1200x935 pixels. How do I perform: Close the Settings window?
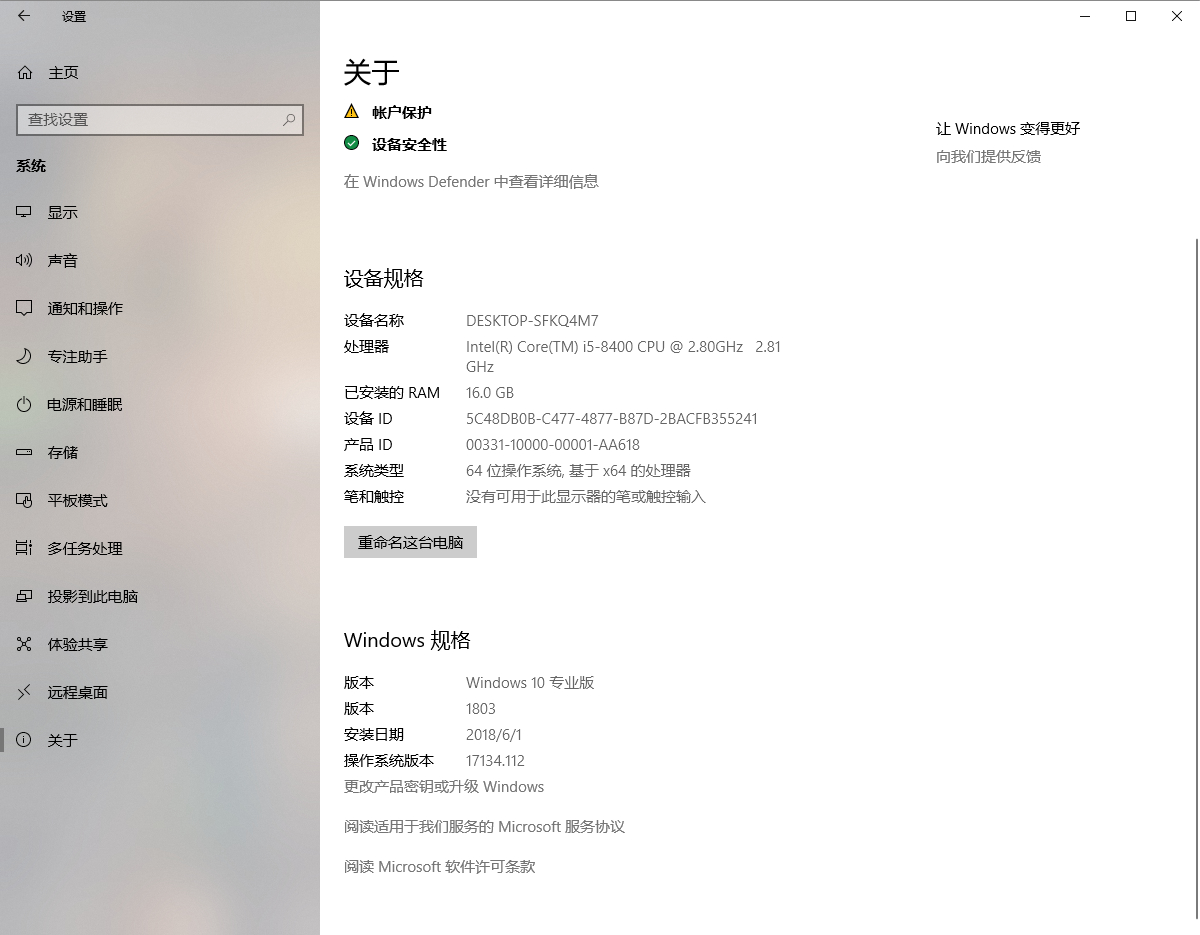point(1177,16)
